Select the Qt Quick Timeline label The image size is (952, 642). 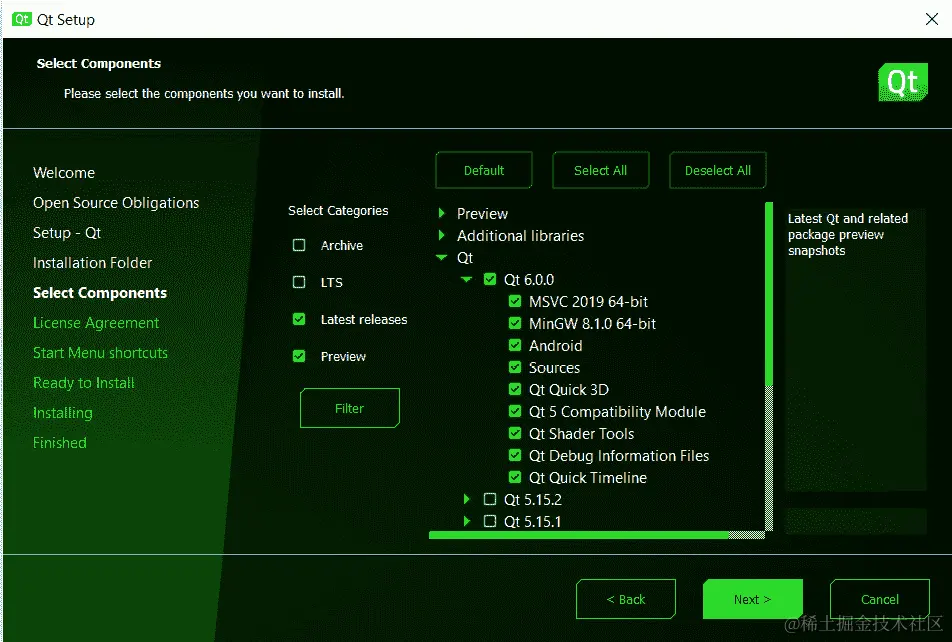[588, 477]
